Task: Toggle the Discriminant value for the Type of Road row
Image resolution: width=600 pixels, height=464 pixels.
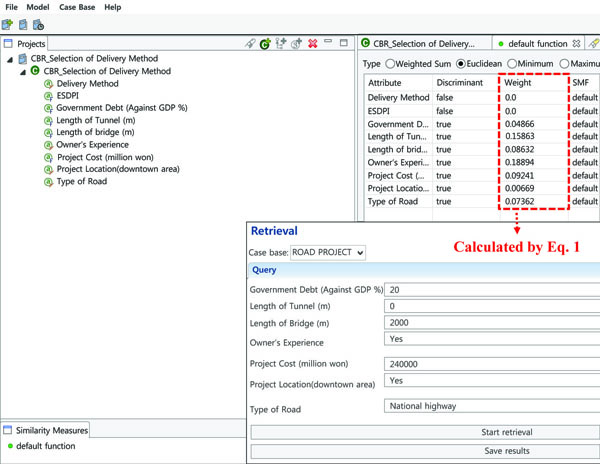Action: pos(443,201)
